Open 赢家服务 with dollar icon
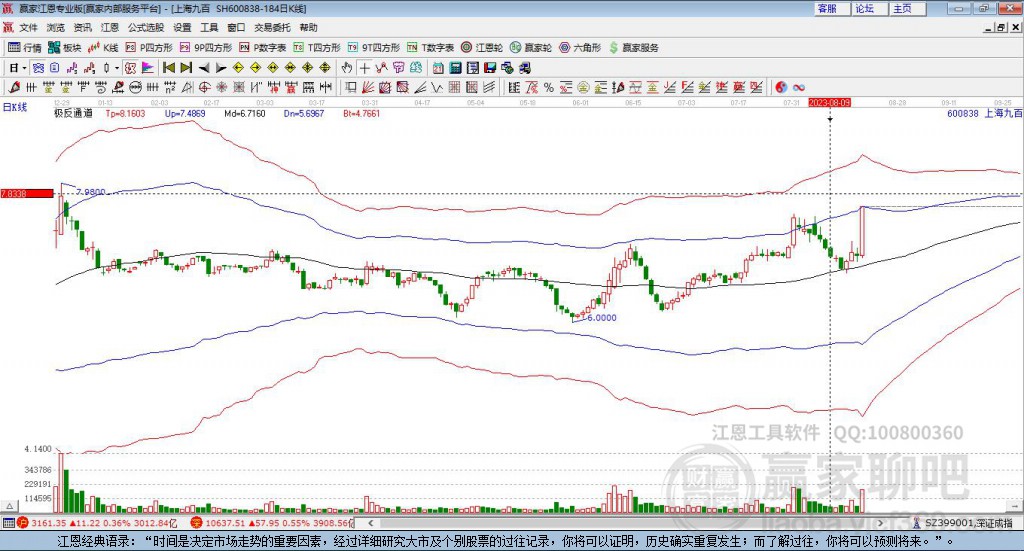Screen dimensions: 1024x551 tap(633, 48)
